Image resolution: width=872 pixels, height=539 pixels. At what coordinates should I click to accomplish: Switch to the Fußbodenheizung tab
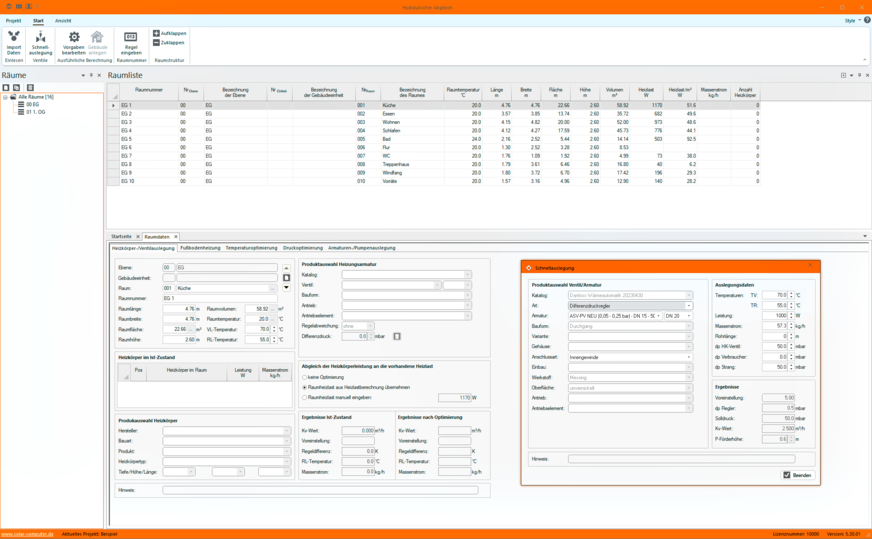(x=201, y=248)
